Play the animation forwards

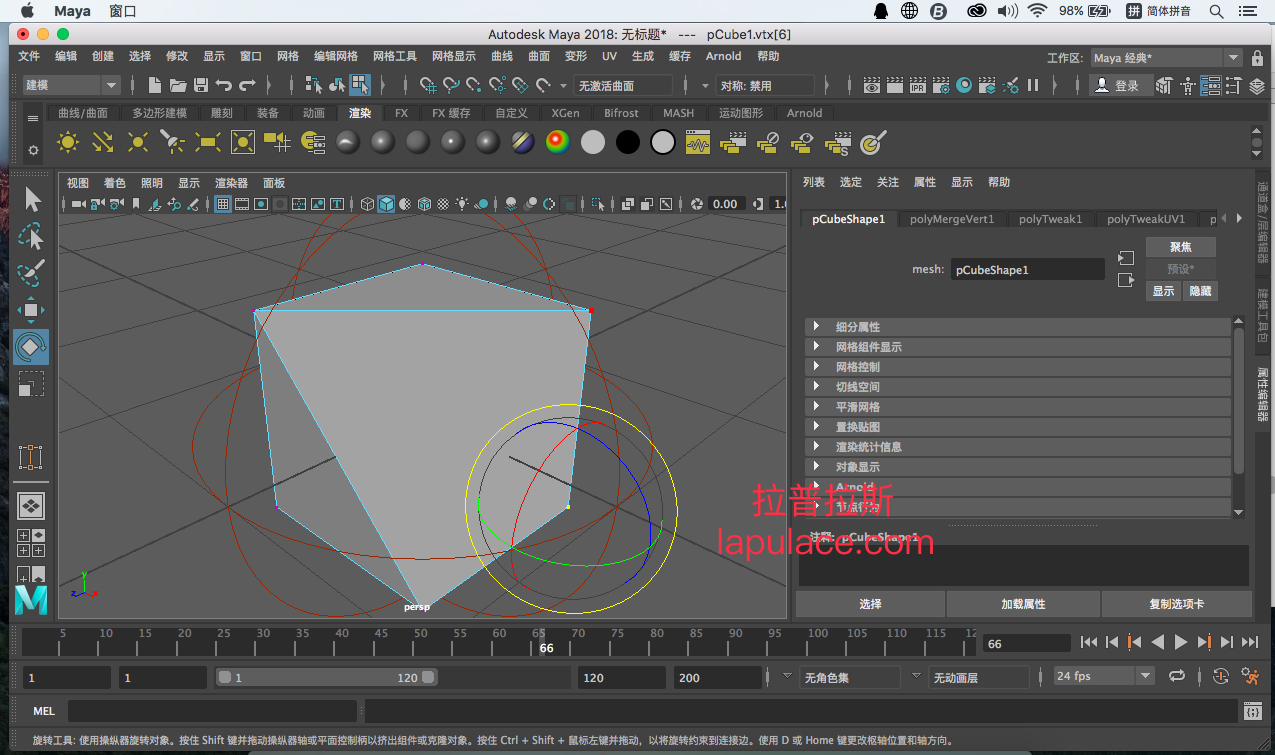pos(1181,642)
